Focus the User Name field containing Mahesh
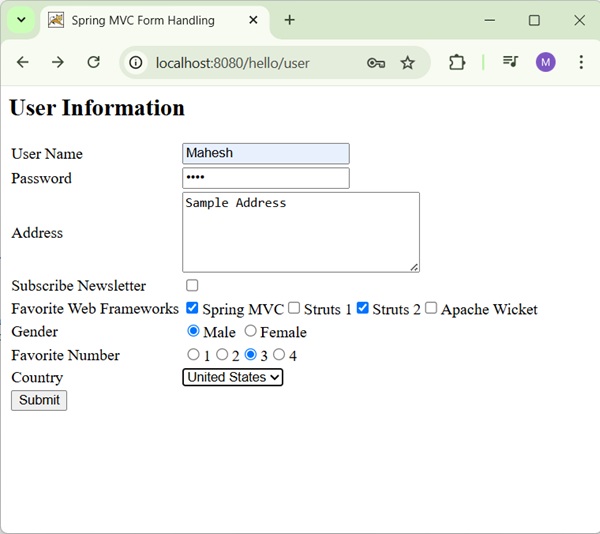 (x=266, y=153)
